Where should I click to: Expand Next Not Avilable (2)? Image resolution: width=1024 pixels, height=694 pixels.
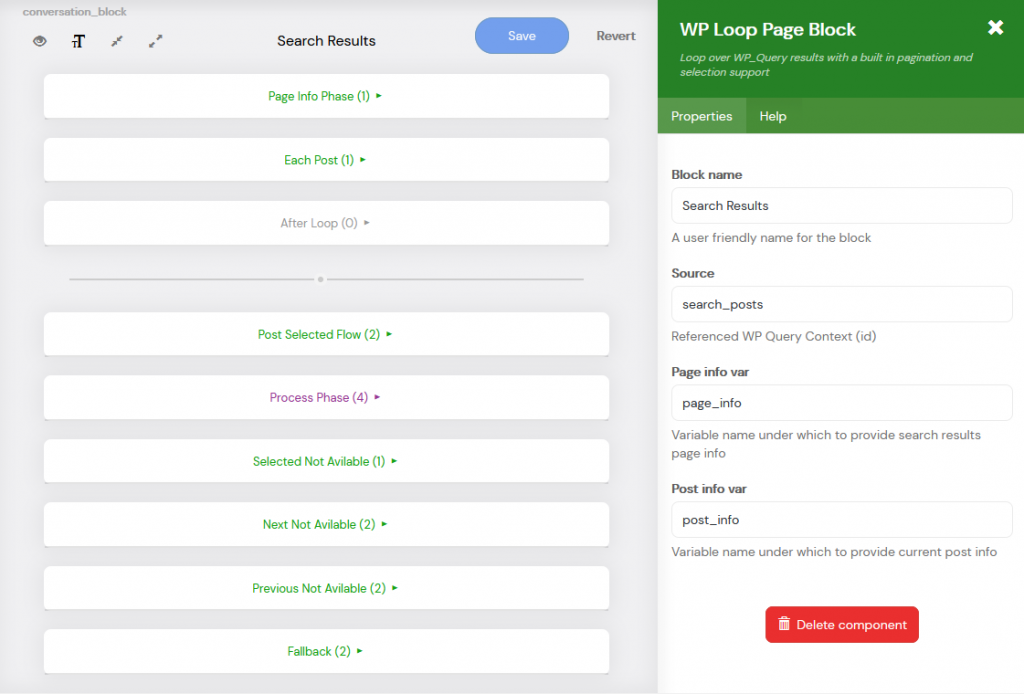[x=327, y=525]
